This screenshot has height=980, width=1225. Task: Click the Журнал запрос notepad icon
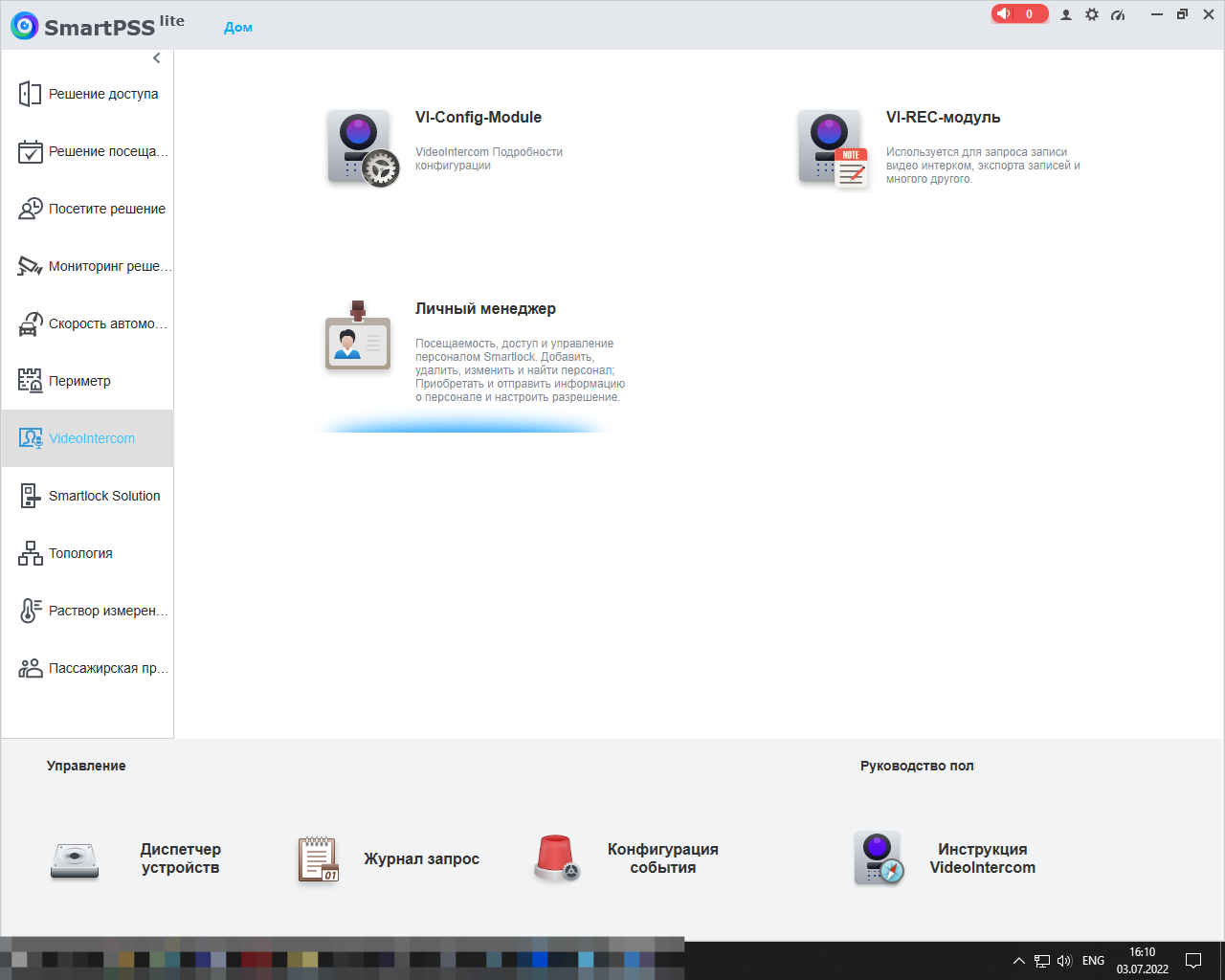[x=319, y=858]
